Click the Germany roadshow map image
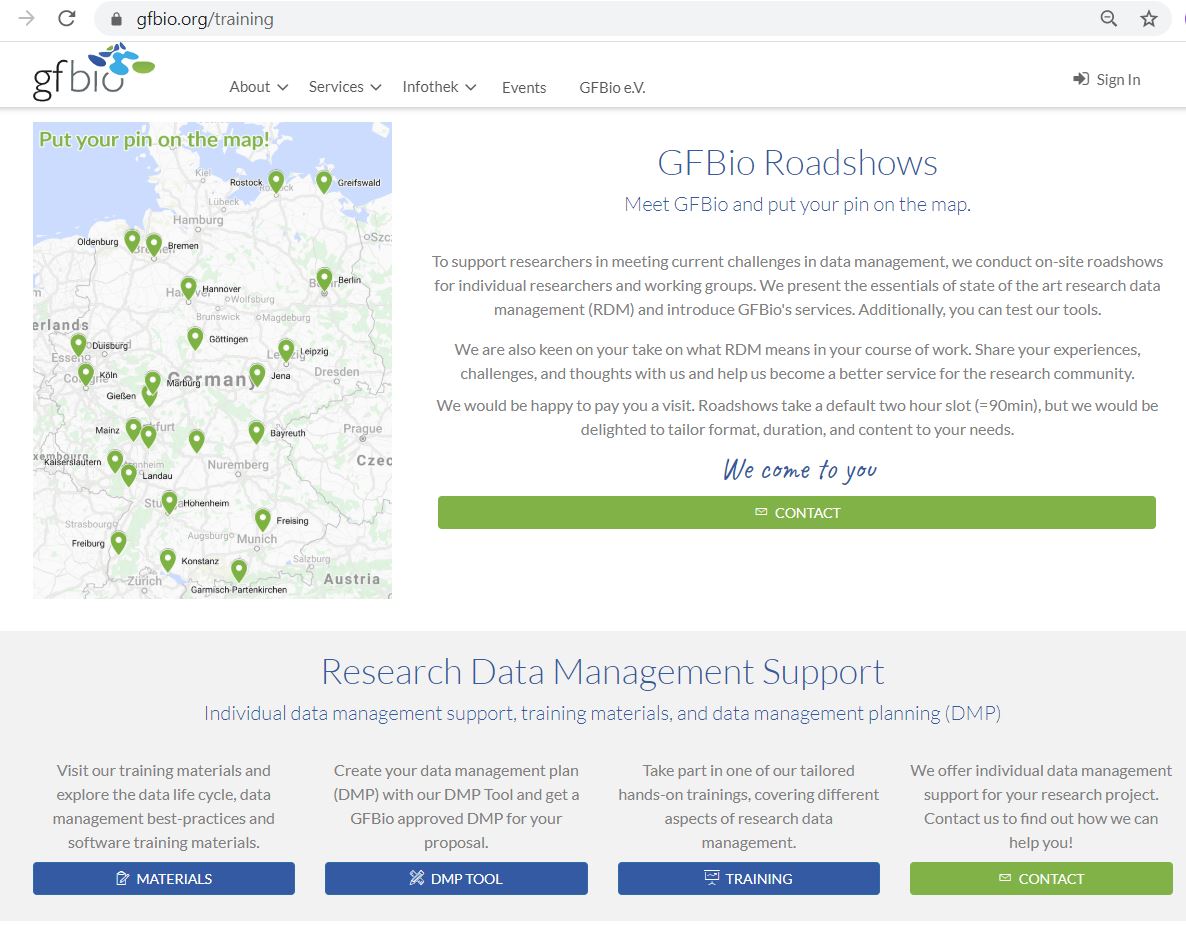The height and width of the screenshot is (926, 1186). click(213, 360)
